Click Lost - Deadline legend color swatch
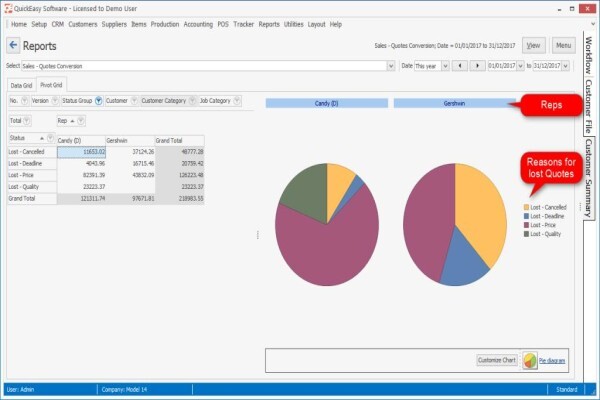This screenshot has width=600, height=400. (x=526, y=216)
